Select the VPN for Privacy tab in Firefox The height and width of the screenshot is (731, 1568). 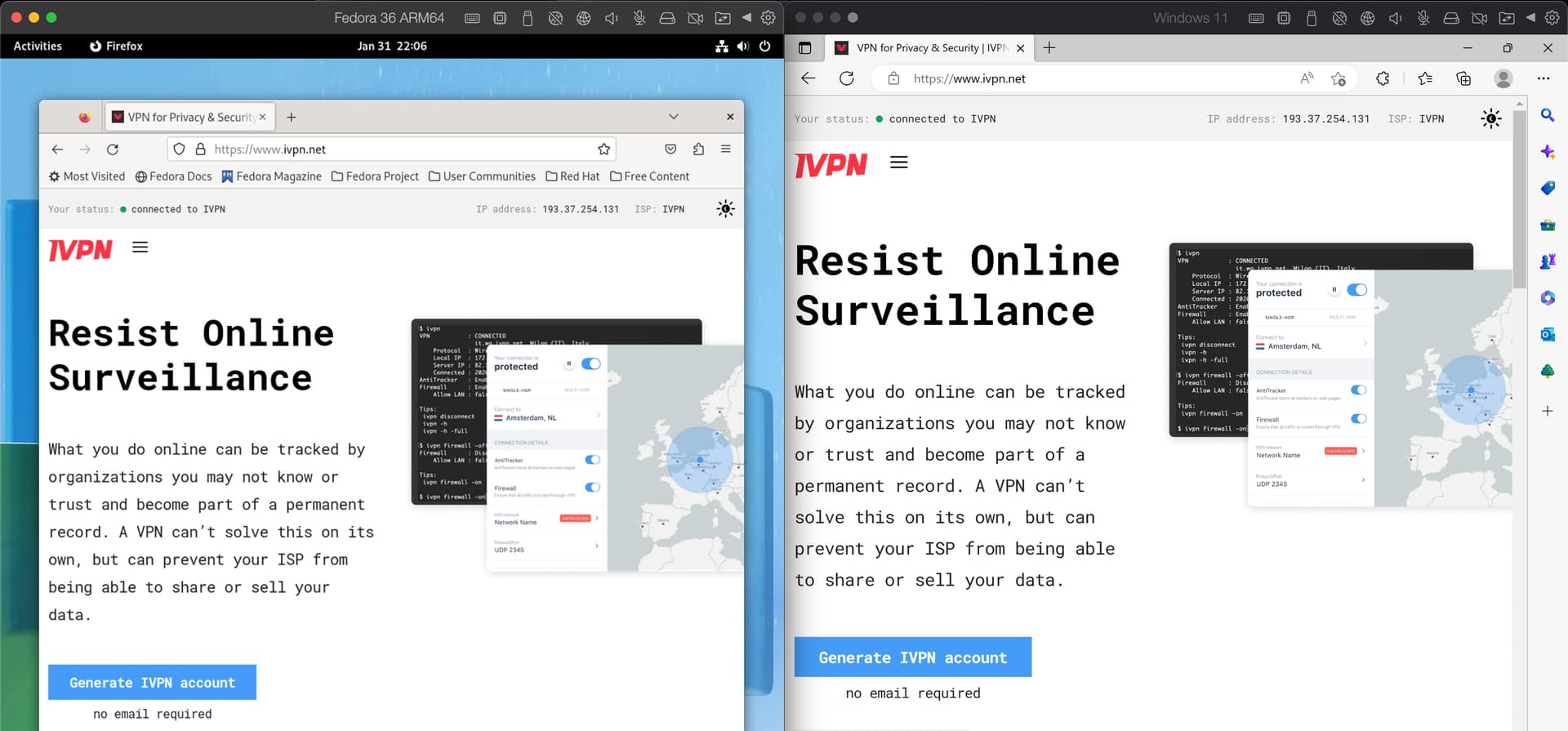(189, 117)
